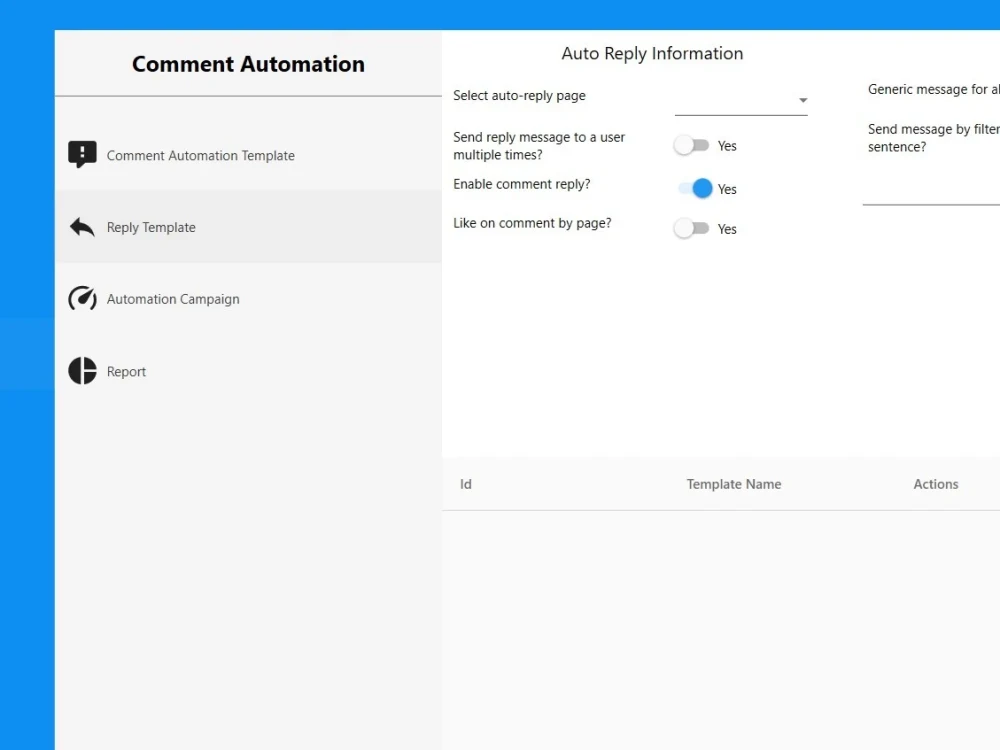This screenshot has height=750, width=1000.
Task: Disable the comment reply toggle
Action: (x=696, y=188)
